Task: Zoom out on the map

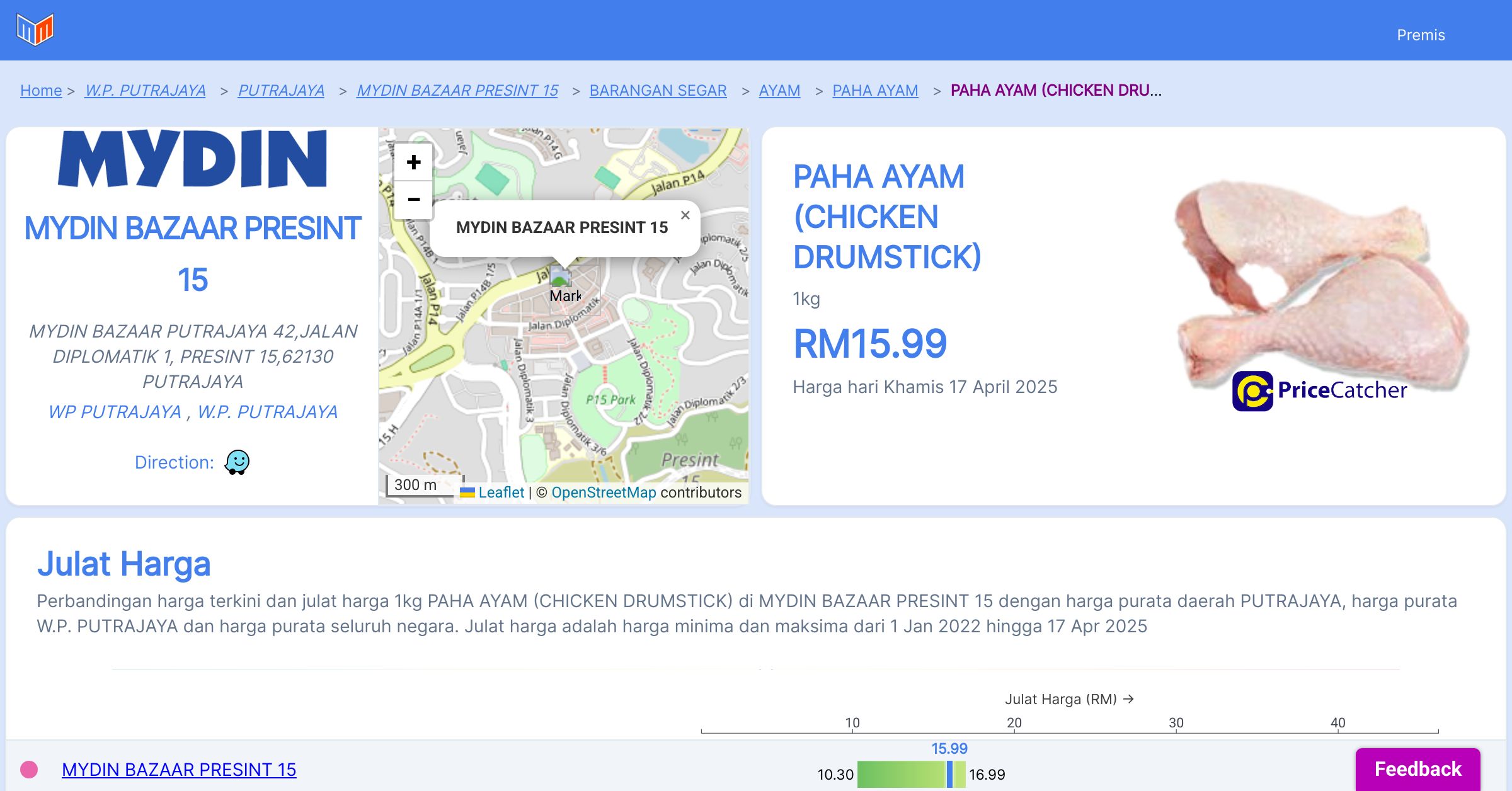Action: [413, 200]
